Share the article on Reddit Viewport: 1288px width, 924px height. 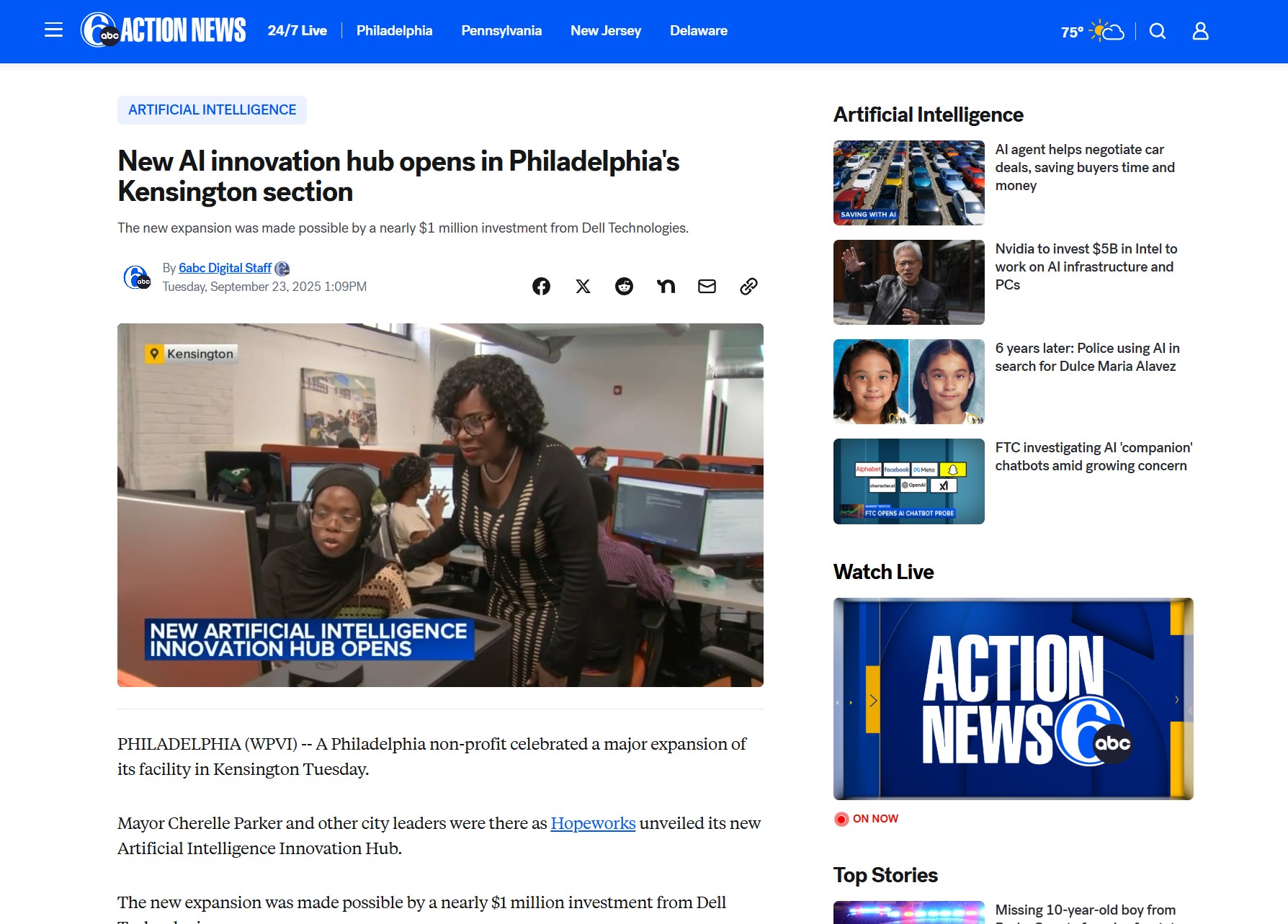[624, 286]
